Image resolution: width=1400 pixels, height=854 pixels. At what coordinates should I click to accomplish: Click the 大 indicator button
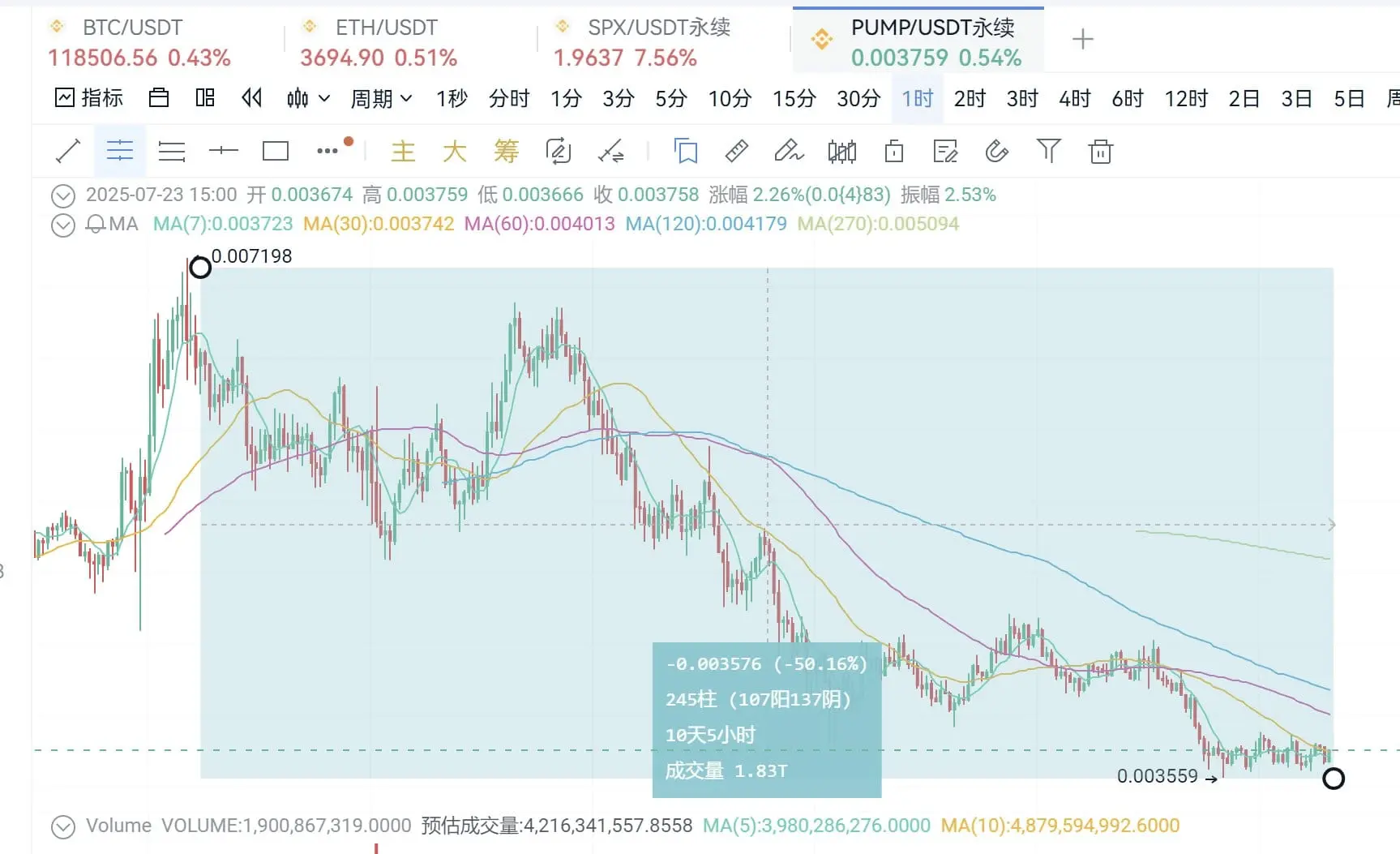(455, 151)
